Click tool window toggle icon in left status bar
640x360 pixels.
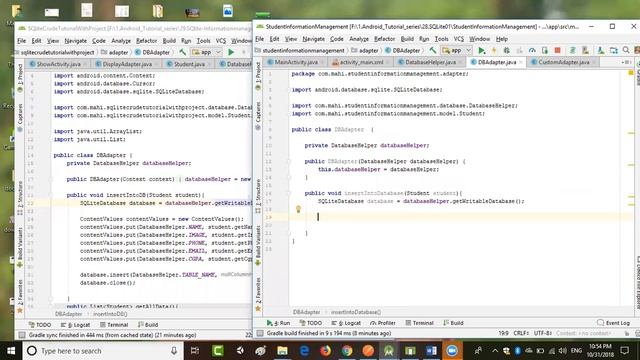pyautogui.click(x=22, y=335)
